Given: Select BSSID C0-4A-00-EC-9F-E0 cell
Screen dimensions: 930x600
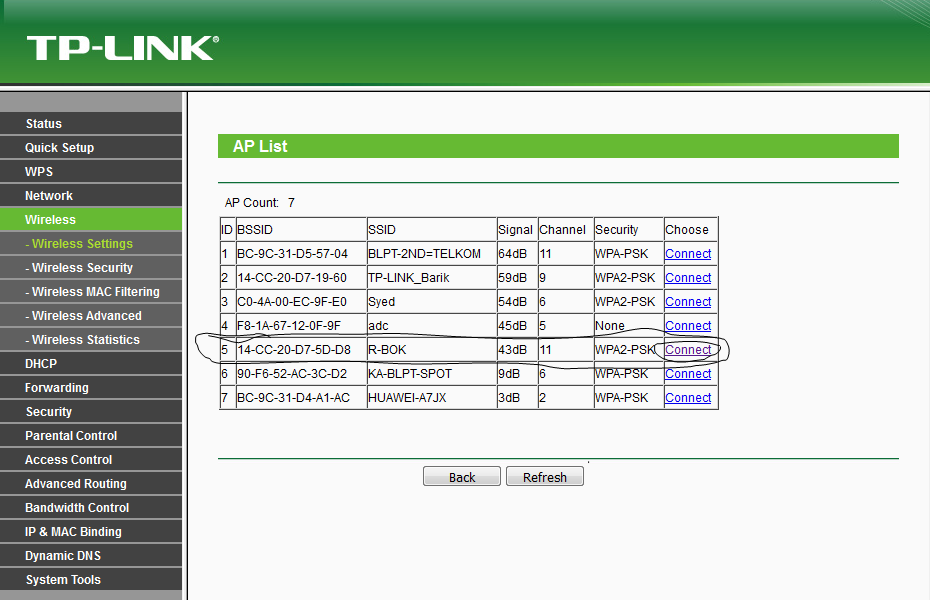Looking at the screenshot, I should [301, 302].
